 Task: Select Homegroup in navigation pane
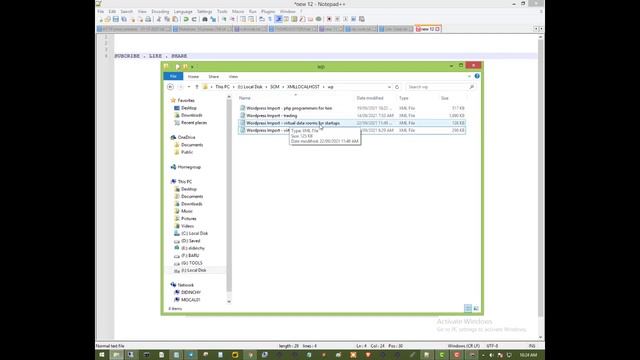[189, 167]
